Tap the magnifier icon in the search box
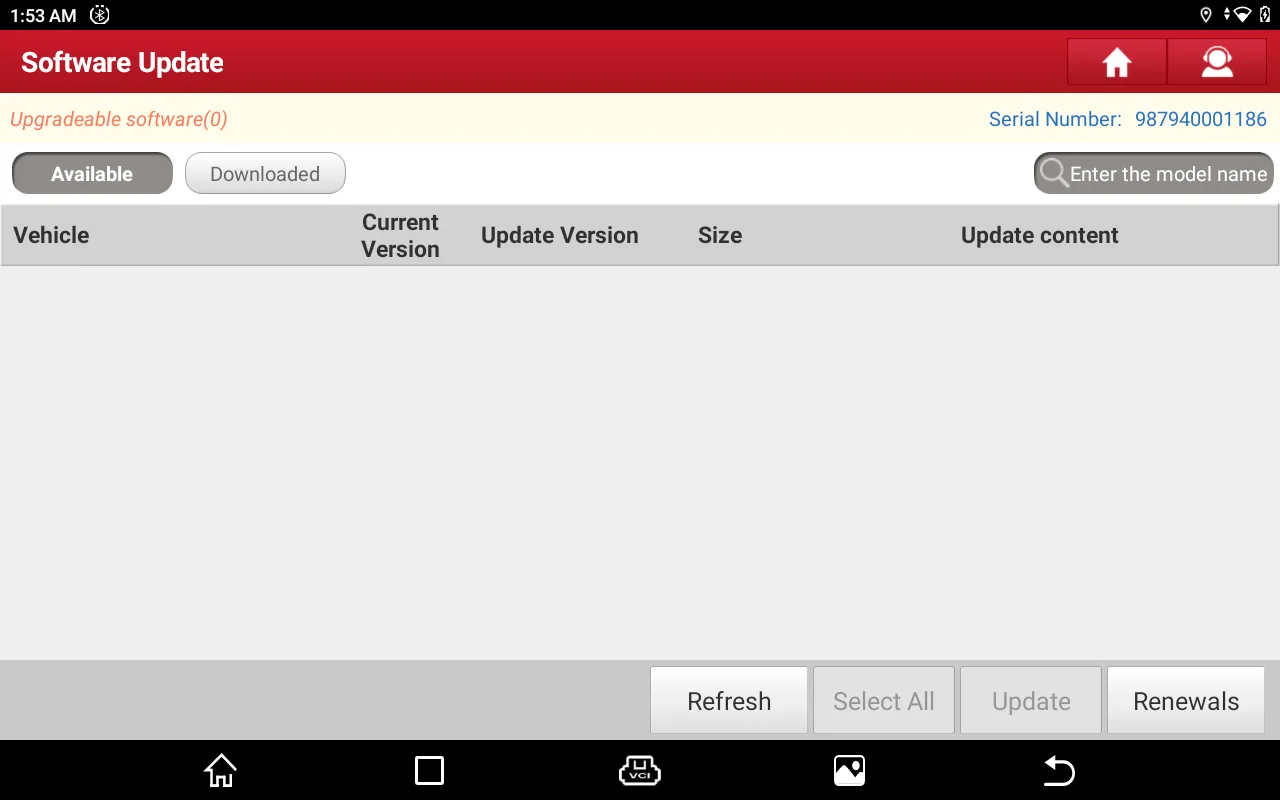The height and width of the screenshot is (800, 1280). pos(1053,173)
